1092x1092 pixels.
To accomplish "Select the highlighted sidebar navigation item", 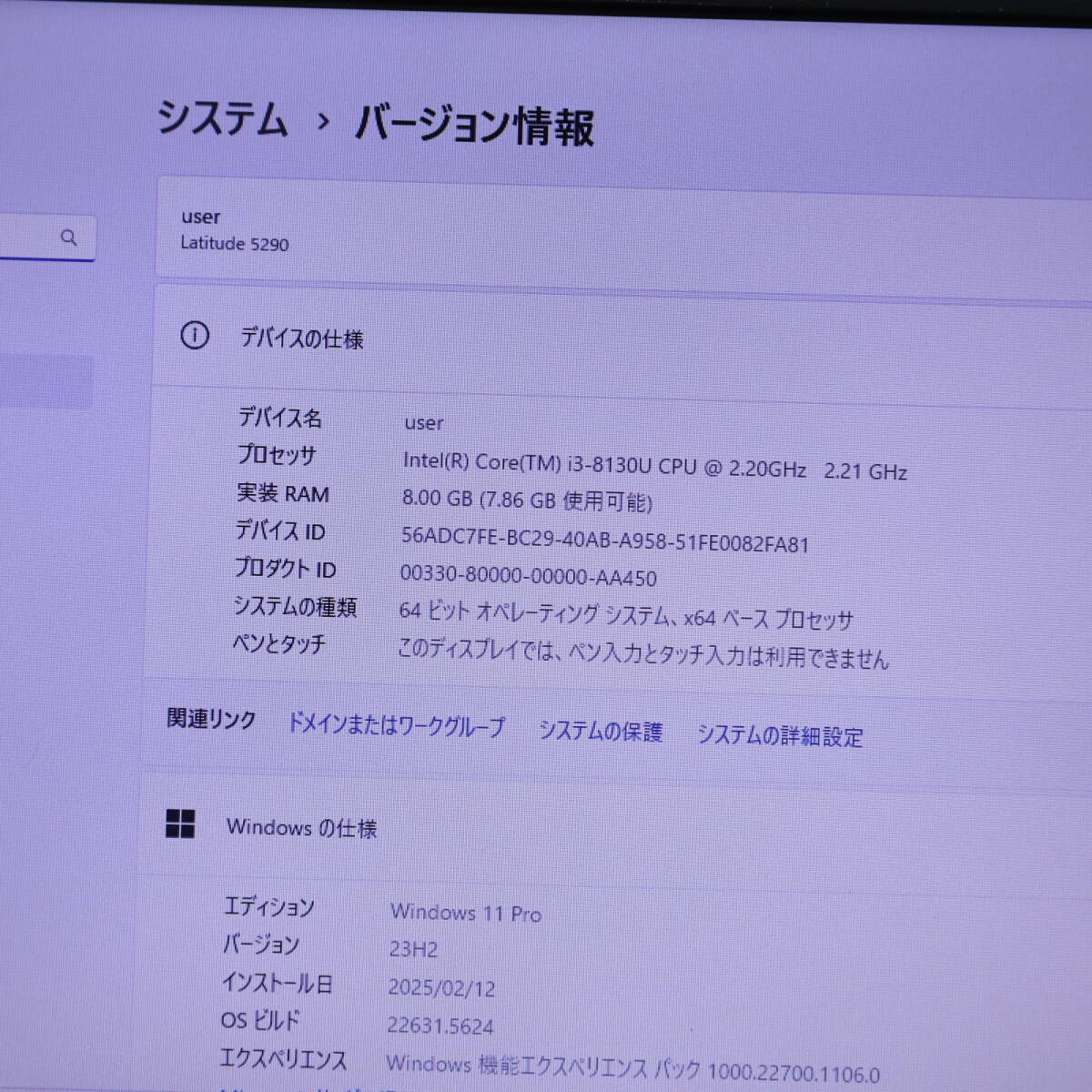I will [45, 382].
